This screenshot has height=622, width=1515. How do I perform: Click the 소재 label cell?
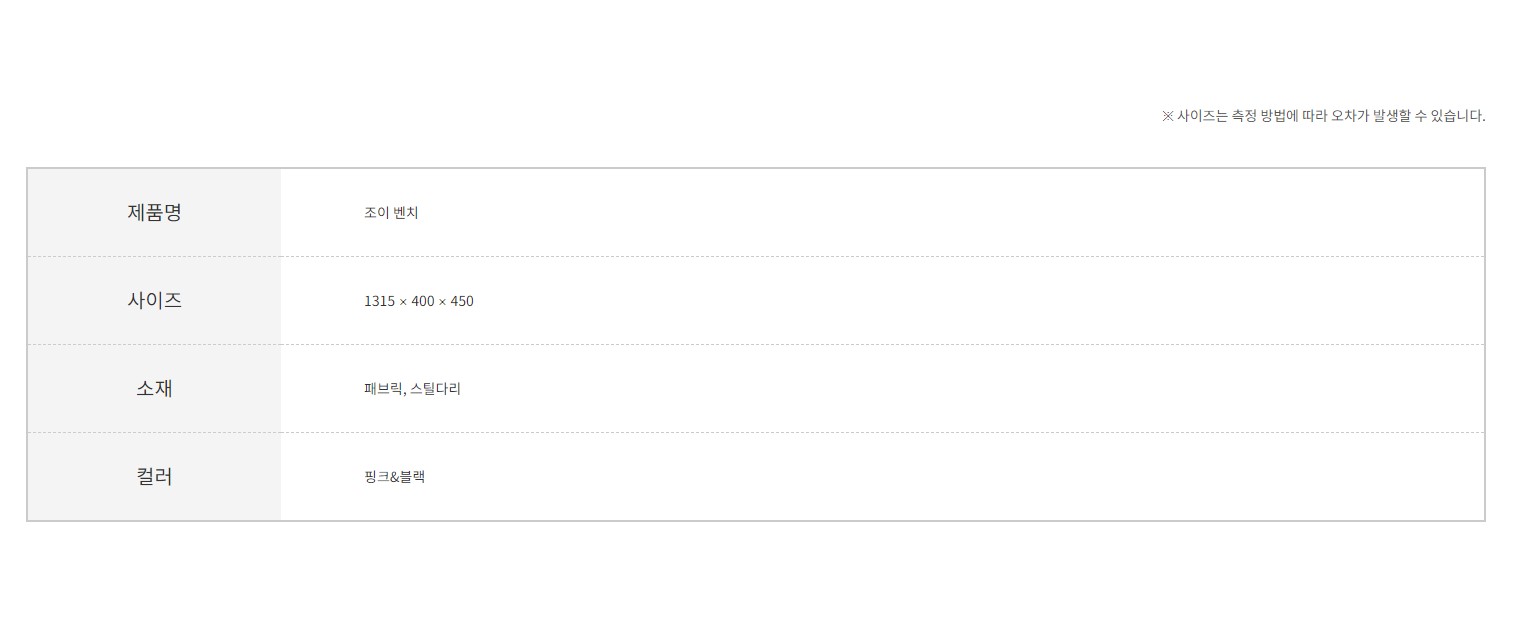click(x=154, y=389)
